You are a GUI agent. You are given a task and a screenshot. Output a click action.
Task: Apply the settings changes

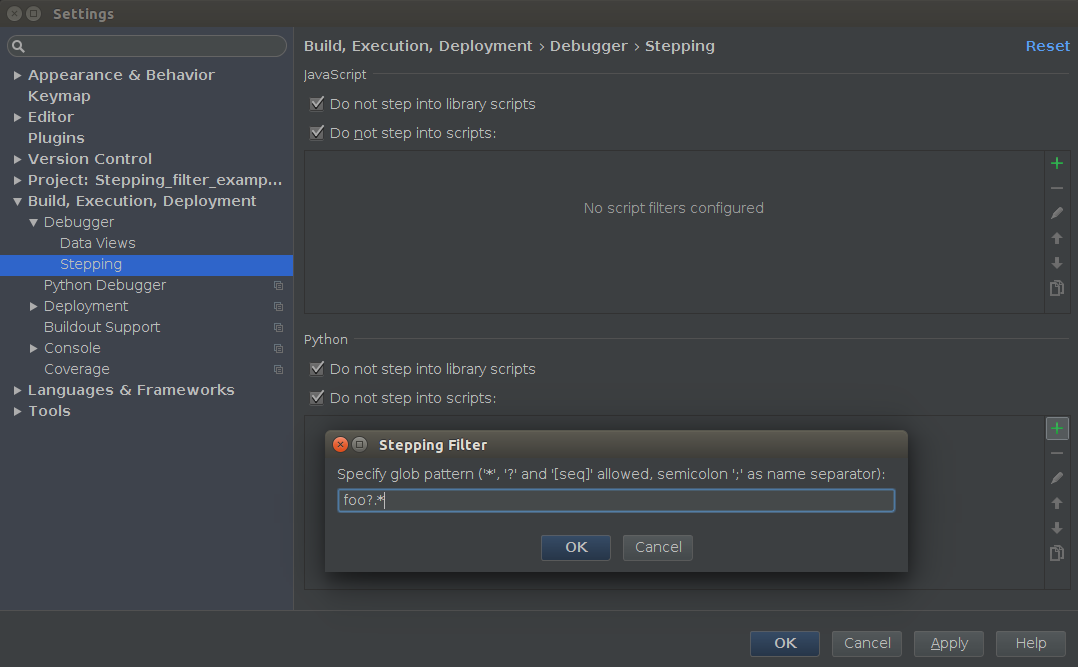[949, 644]
